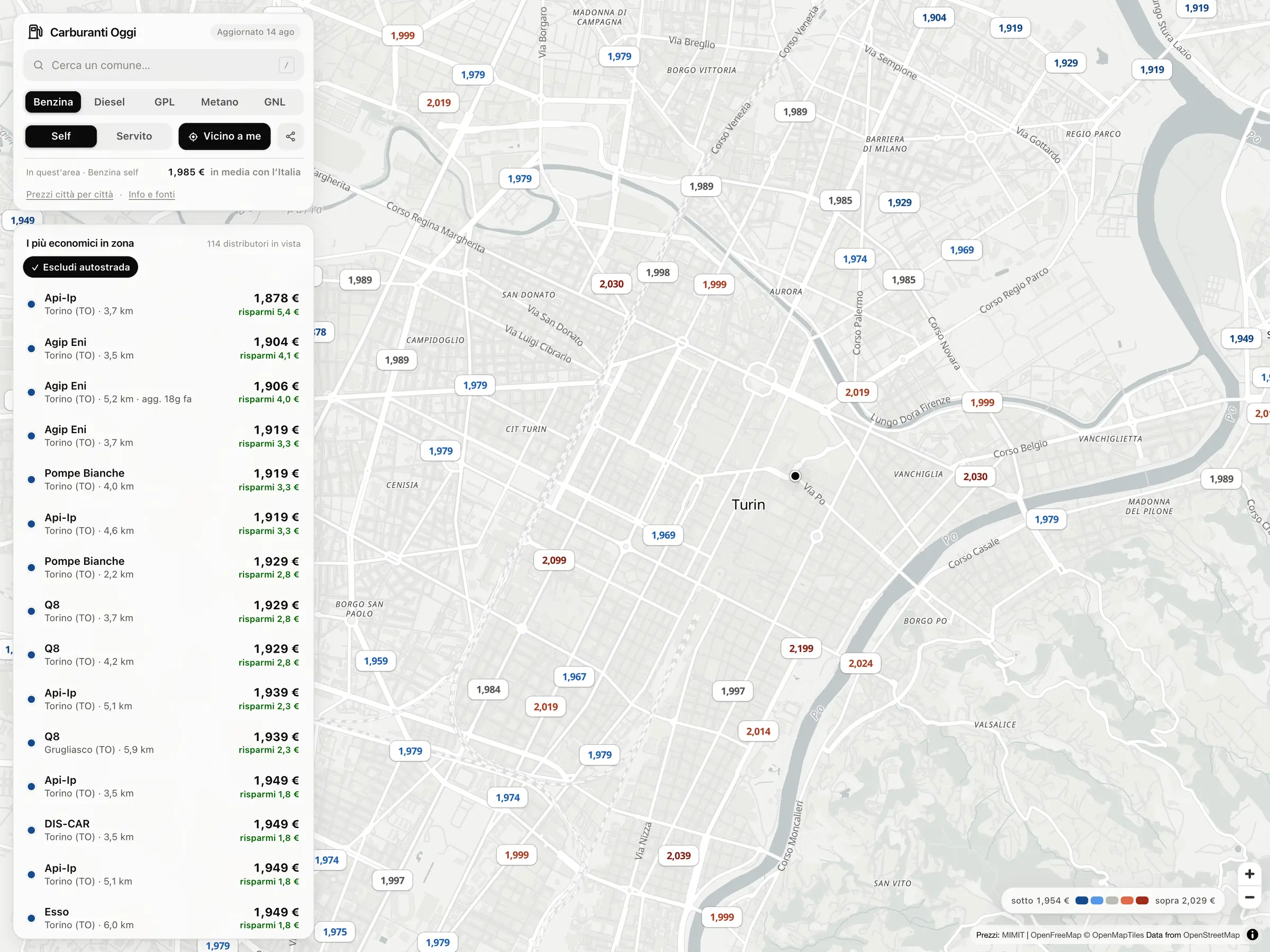Choose the Metano fuel tab
This screenshot has width=1270, height=952.
click(219, 102)
